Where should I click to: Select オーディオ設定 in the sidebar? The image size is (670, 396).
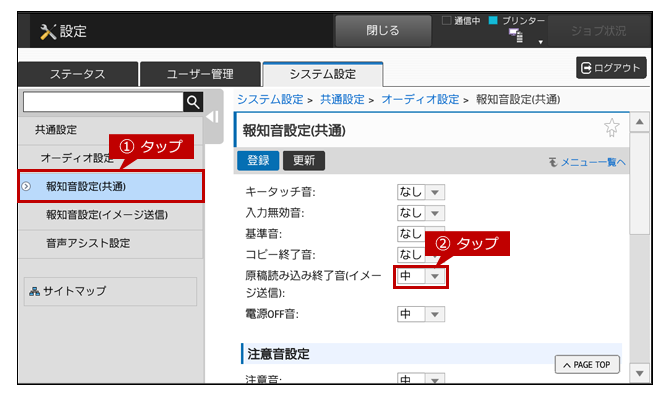[x=111, y=158]
